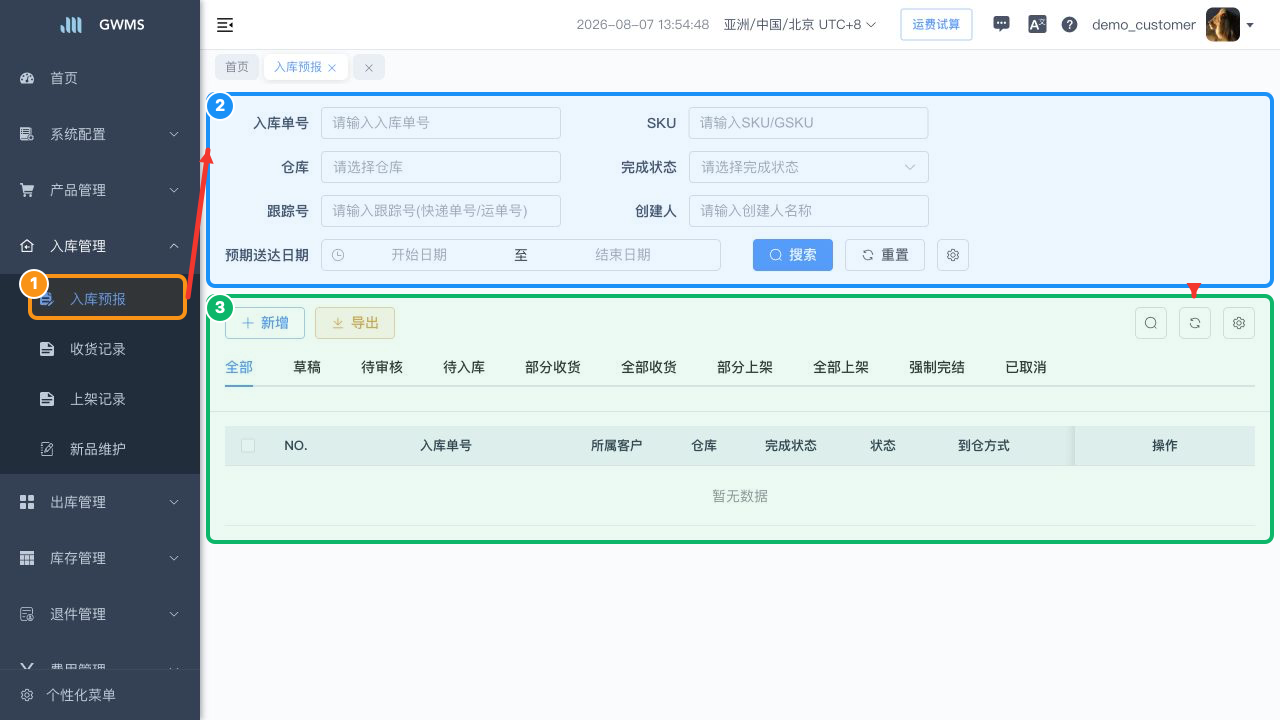Click the 仓库 select field

click(x=441, y=167)
